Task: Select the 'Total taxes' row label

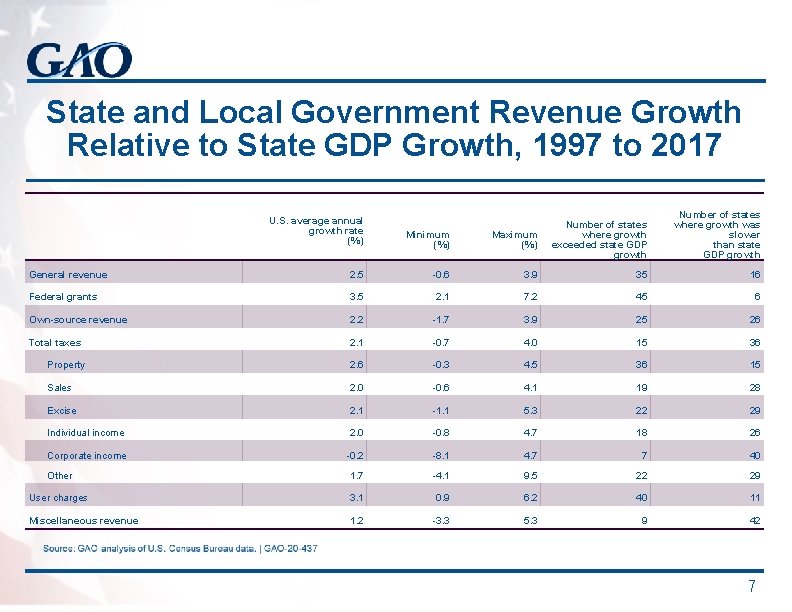Action: 55,343
